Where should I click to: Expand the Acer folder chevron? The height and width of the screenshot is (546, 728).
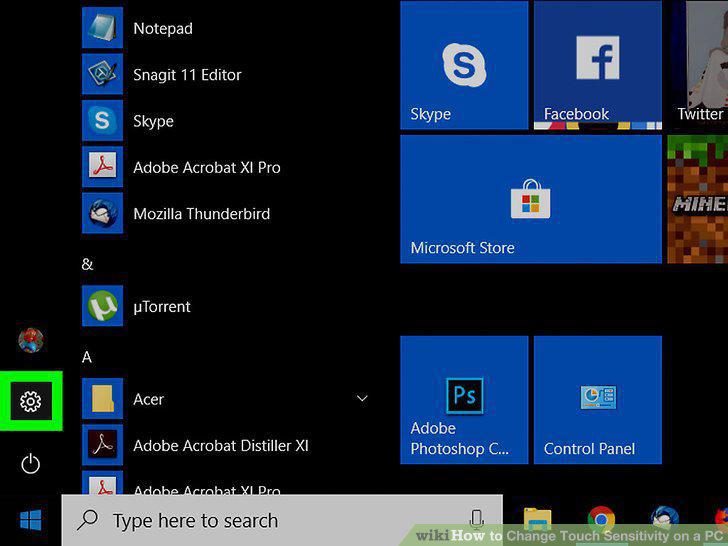click(x=362, y=398)
